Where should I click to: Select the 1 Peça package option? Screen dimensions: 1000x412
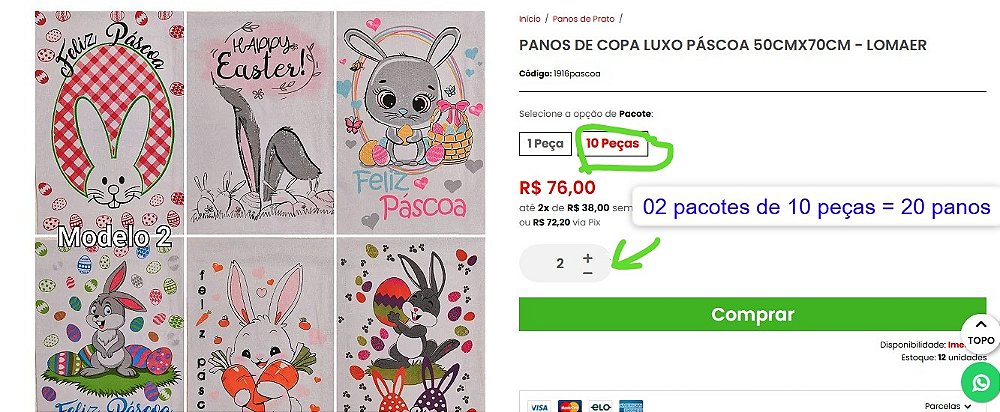click(x=547, y=144)
